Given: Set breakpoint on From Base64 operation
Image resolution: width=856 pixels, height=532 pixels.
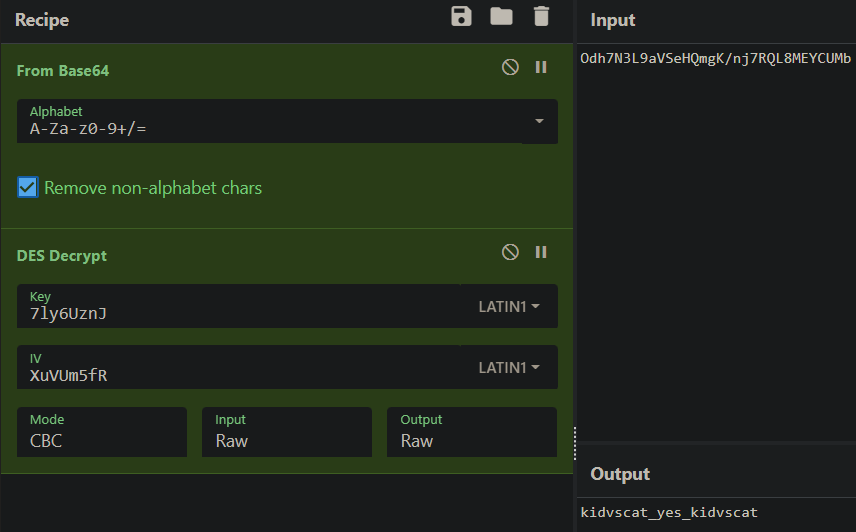Looking at the screenshot, I should pyautogui.click(x=541, y=67).
